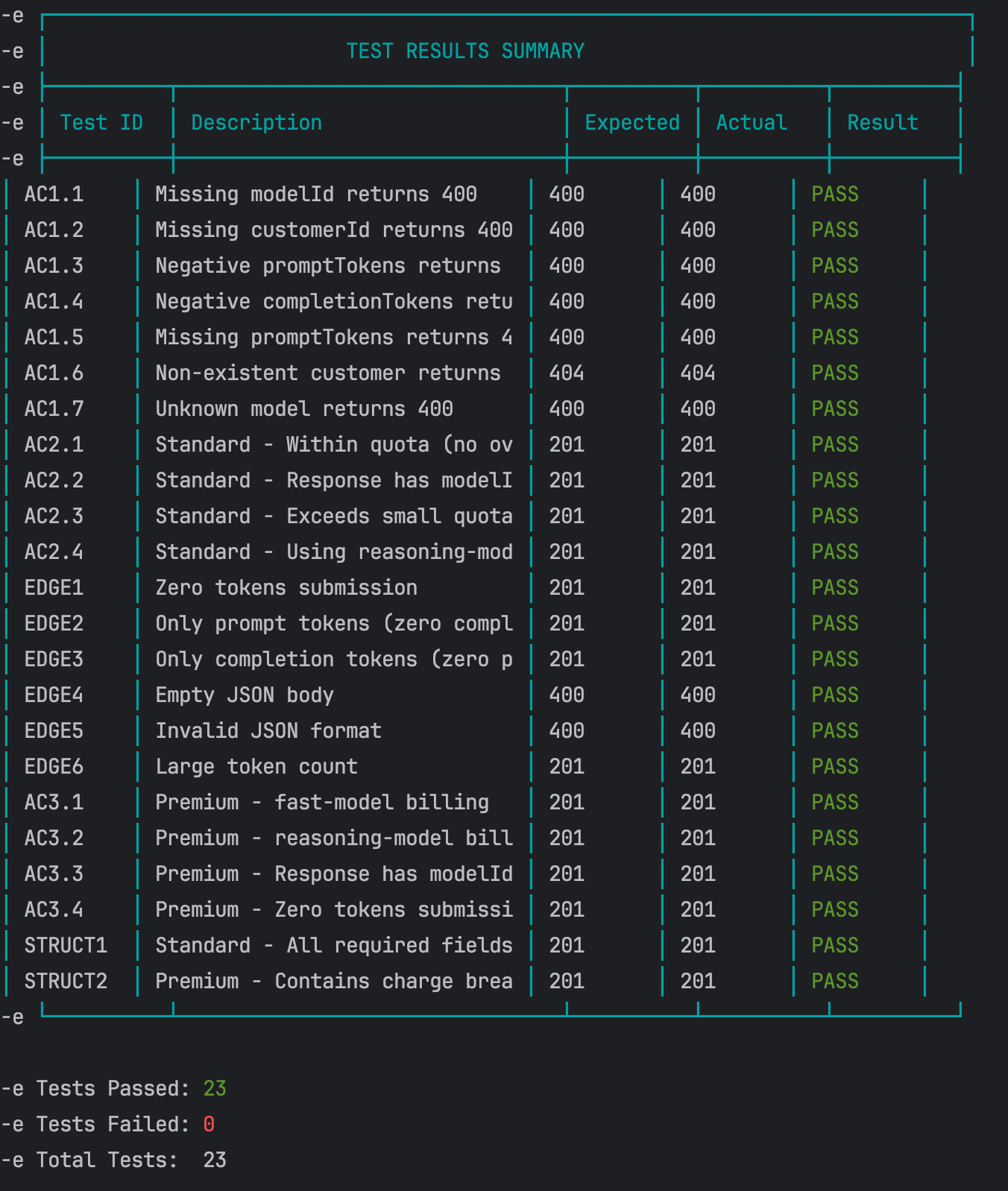The width and height of the screenshot is (1008, 1191).
Task: Click the Test ID column header
Action: [x=101, y=122]
